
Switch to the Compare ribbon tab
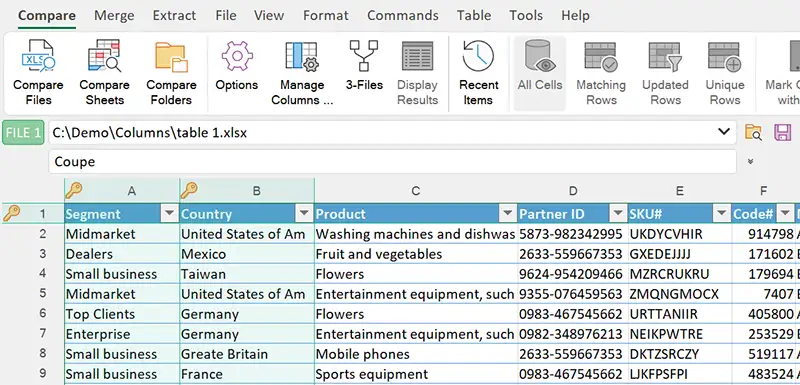(46, 16)
